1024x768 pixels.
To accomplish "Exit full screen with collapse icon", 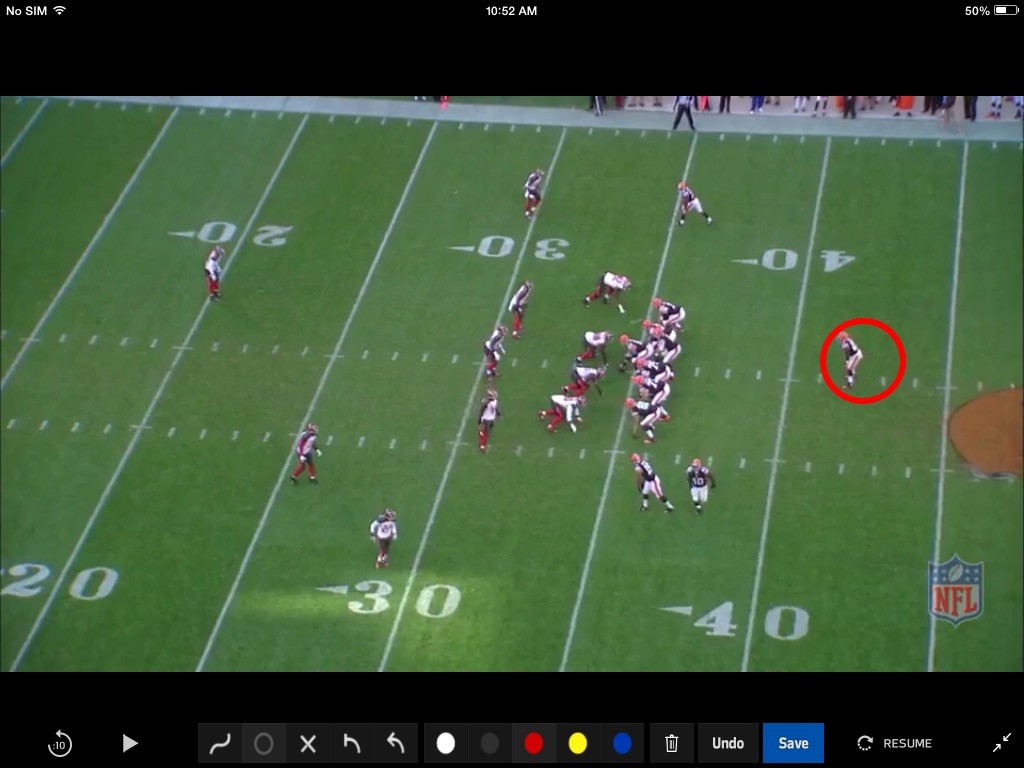I will [x=1002, y=743].
